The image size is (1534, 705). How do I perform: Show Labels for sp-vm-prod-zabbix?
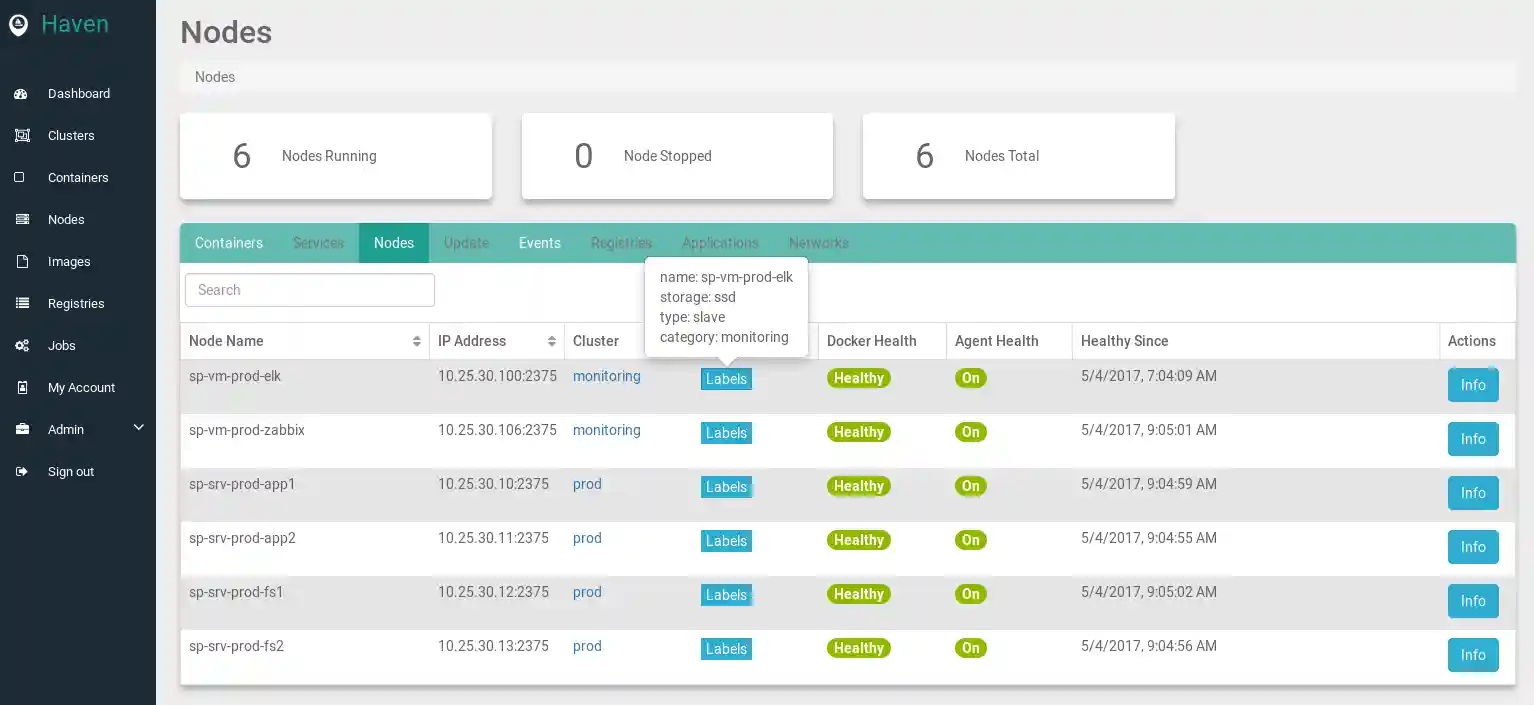pos(726,433)
